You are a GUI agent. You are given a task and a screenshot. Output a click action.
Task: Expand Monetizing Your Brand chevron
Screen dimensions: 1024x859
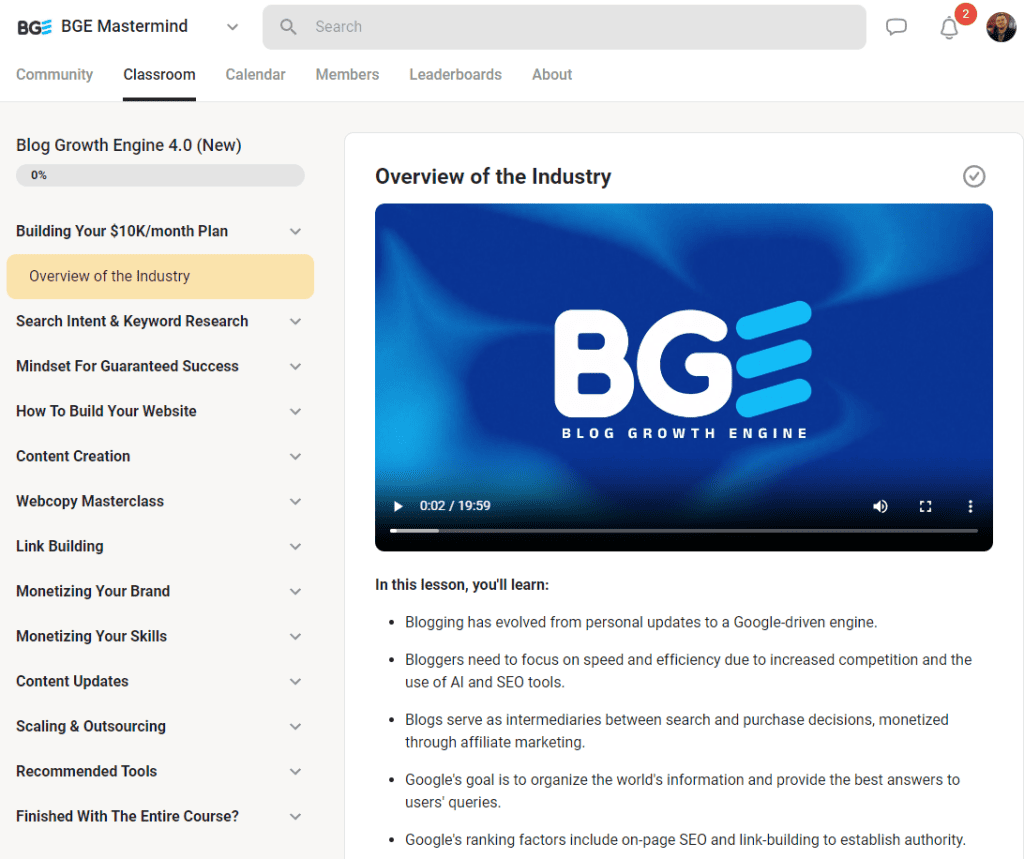[295, 592]
